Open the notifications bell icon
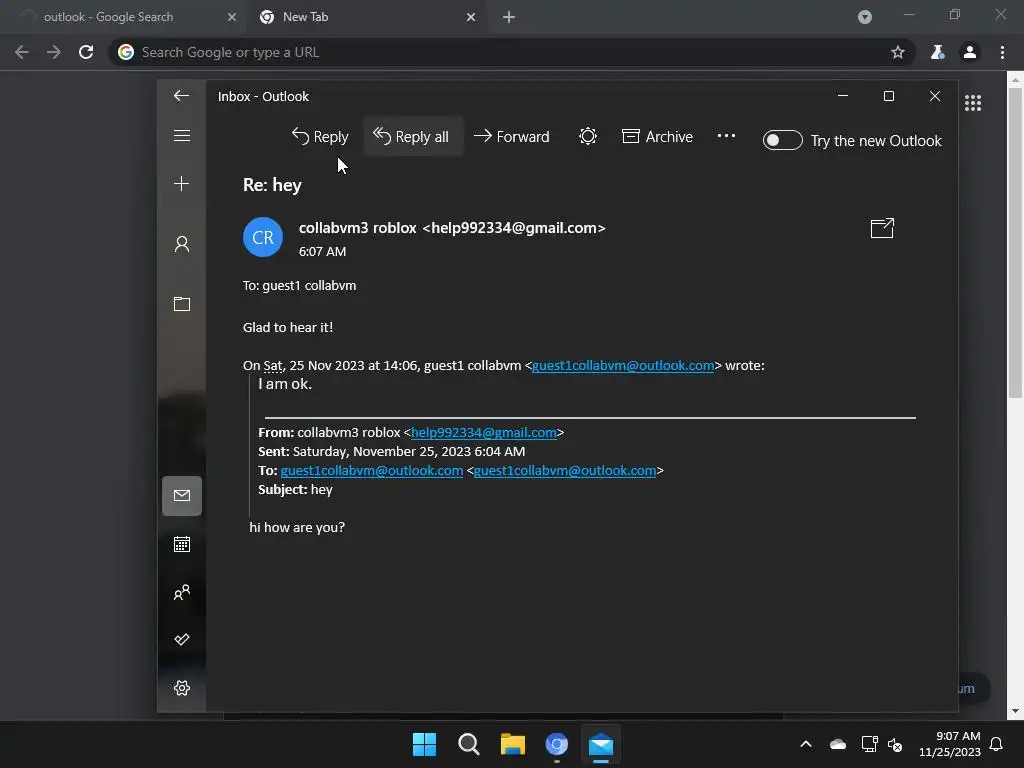Image resolution: width=1024 pixels, height=768 pixels. pos(997,744)
